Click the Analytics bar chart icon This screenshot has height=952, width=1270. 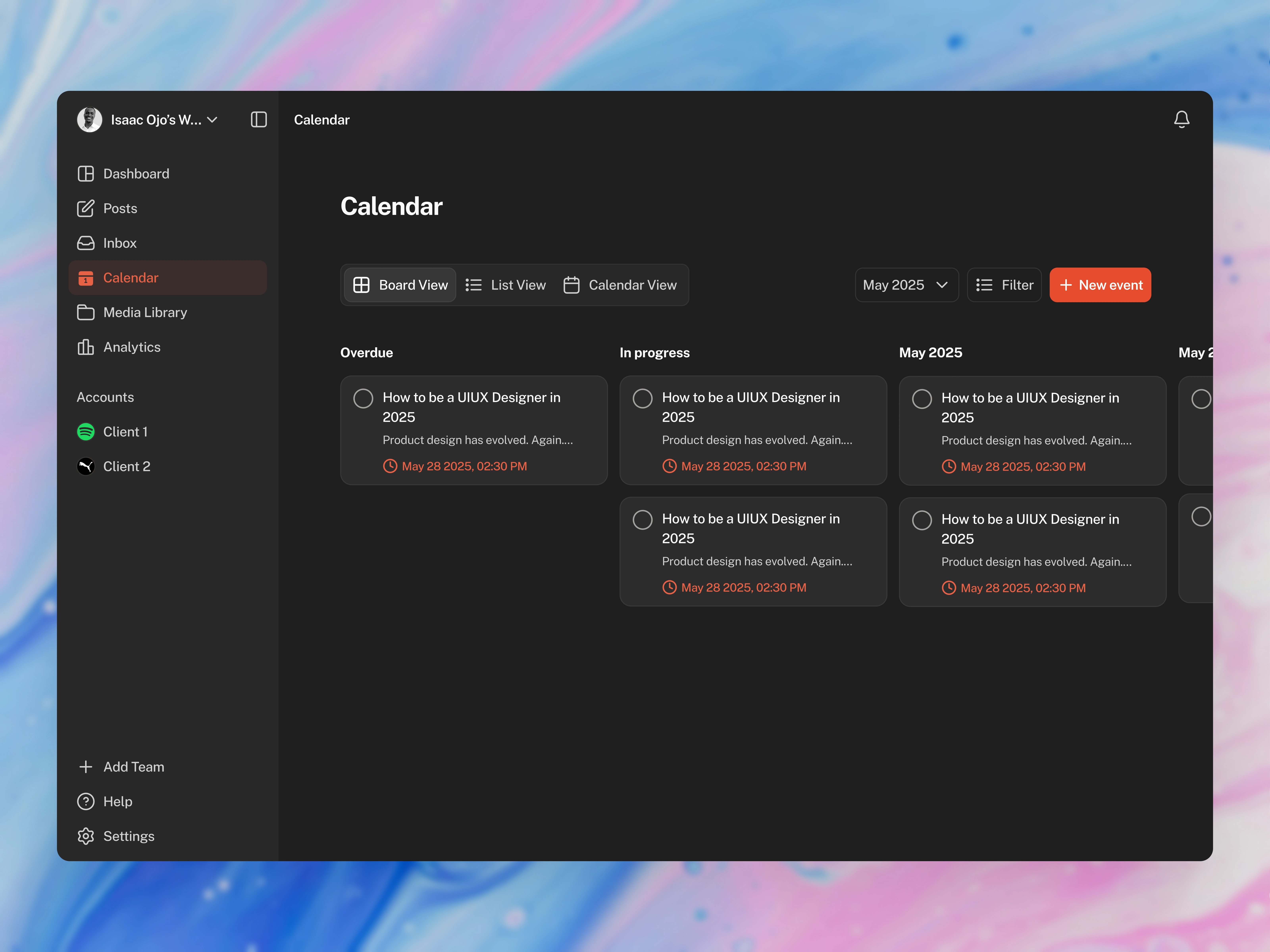coord(86,347)
